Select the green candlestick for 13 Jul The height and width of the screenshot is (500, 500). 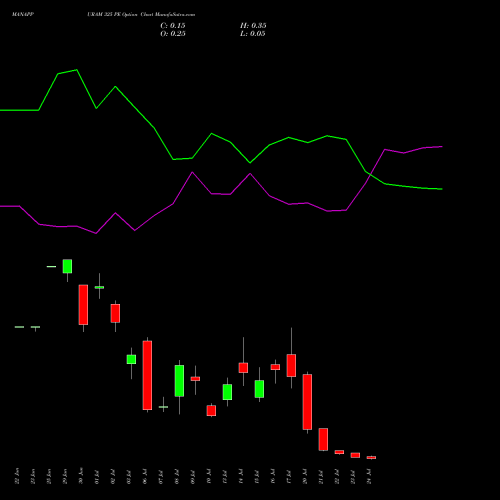227,392
